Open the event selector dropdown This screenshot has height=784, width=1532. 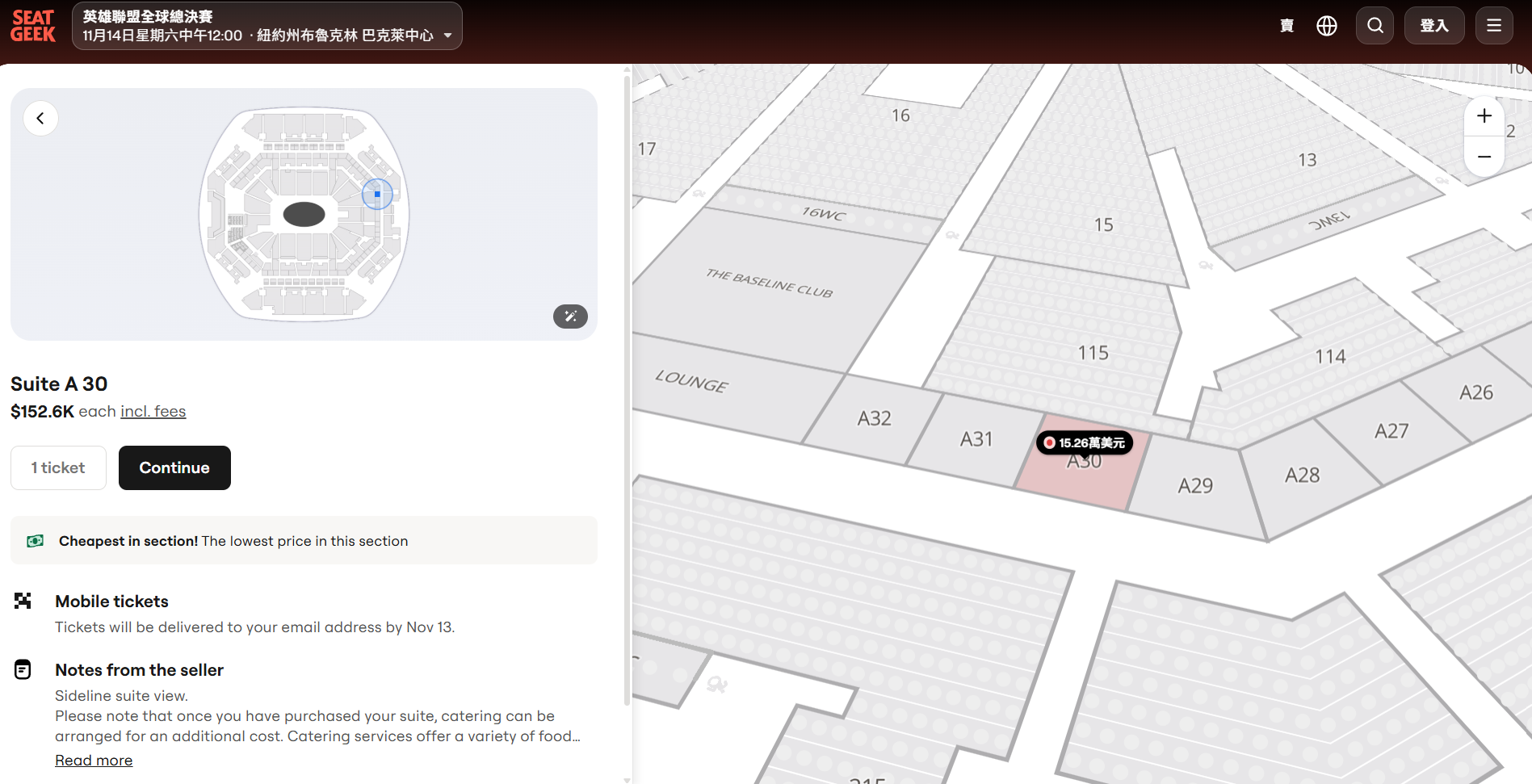click(x=267, y=26)
